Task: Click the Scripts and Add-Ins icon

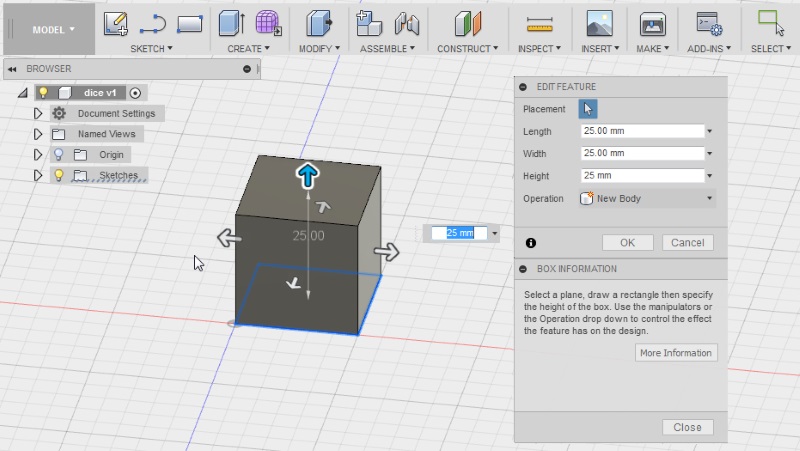Action: tap(709, 23)
